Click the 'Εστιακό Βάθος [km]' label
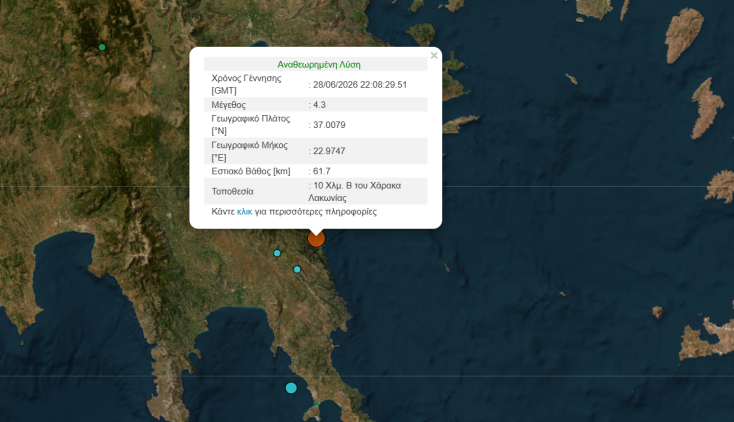 (251, 171)
